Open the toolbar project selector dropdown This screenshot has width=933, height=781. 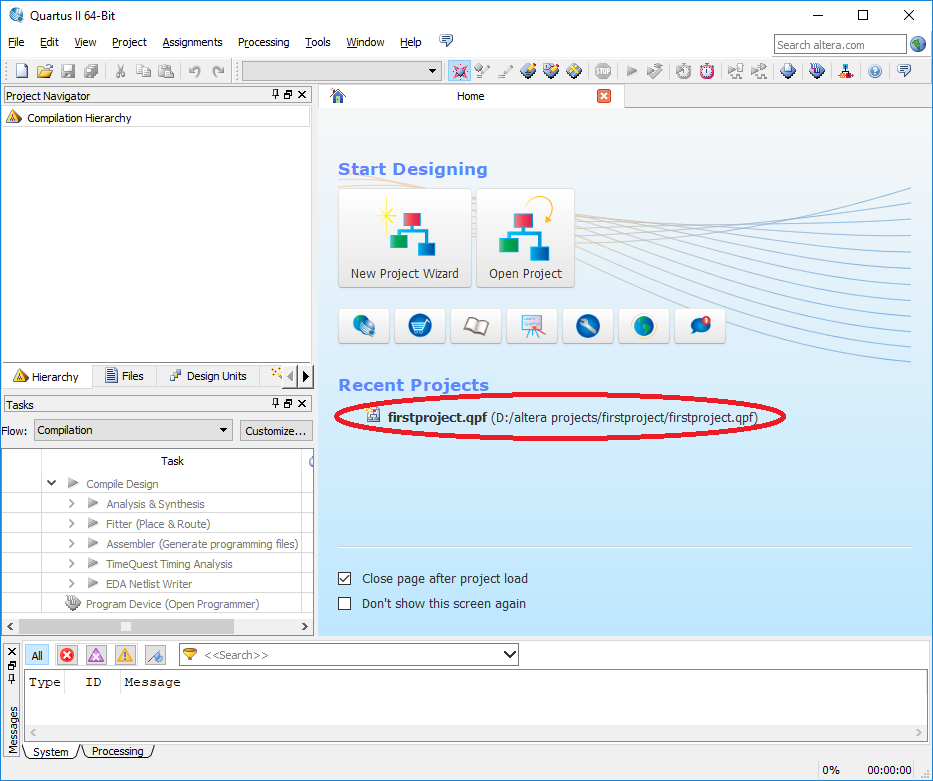pos(342,71)
